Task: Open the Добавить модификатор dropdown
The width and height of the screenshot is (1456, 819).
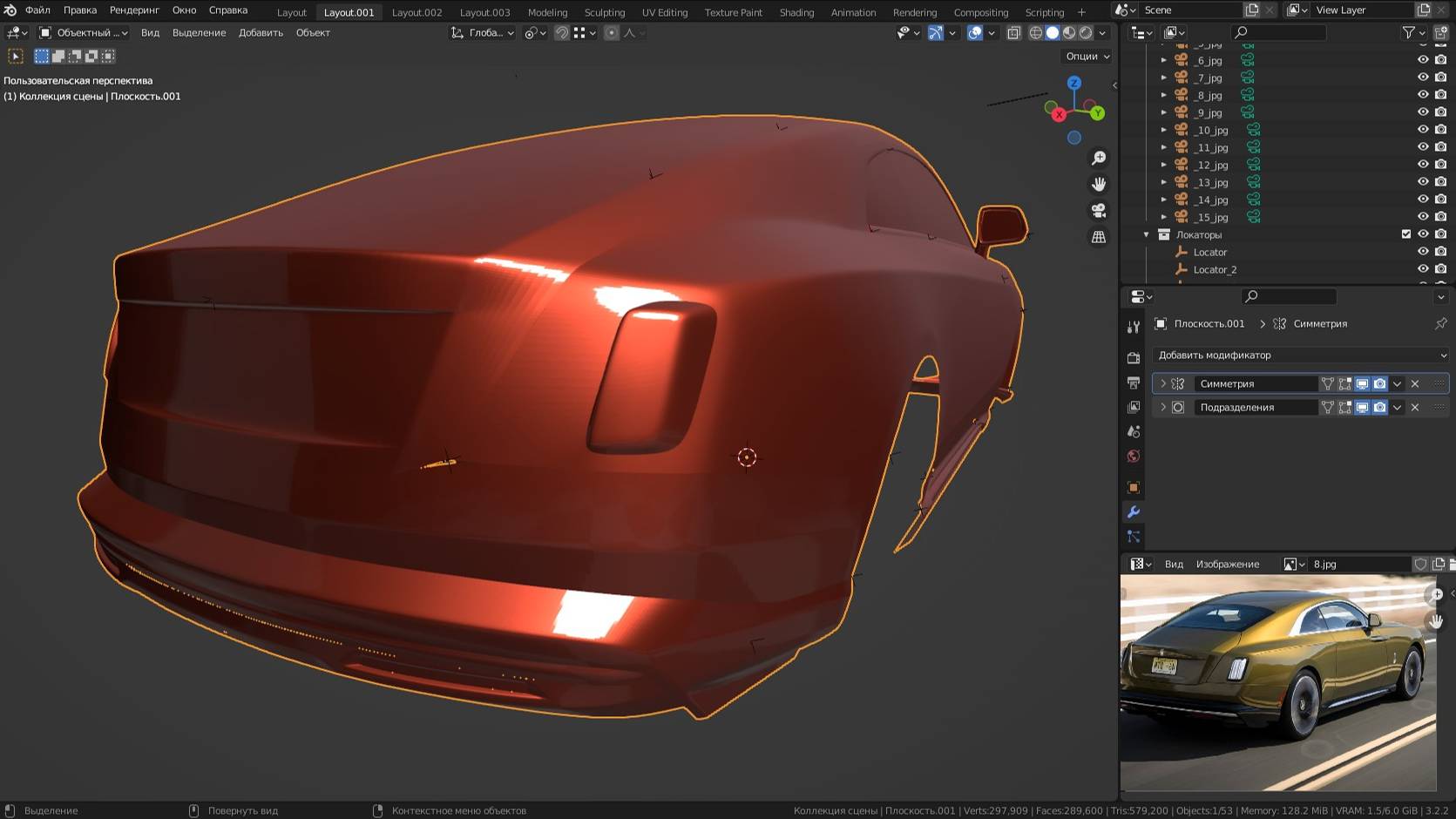Action: point(1301,355)
